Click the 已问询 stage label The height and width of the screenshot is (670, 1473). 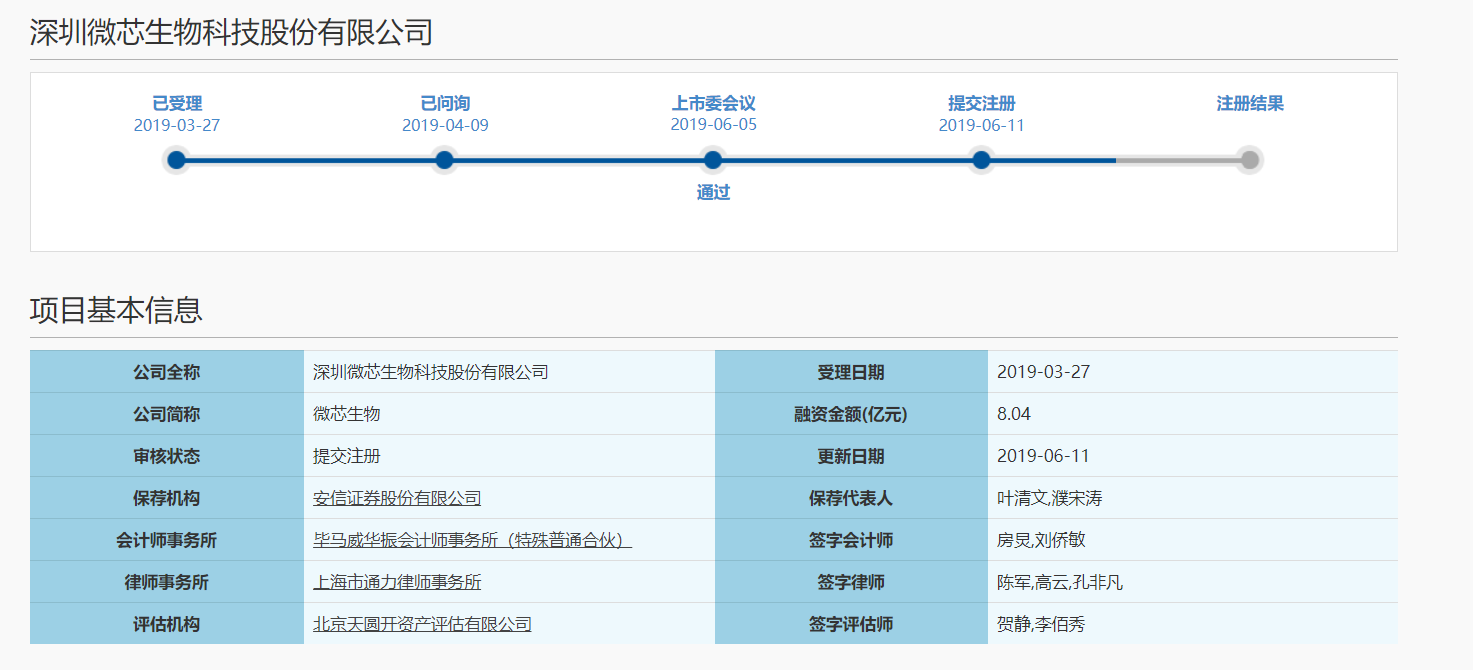pos(445,103)
